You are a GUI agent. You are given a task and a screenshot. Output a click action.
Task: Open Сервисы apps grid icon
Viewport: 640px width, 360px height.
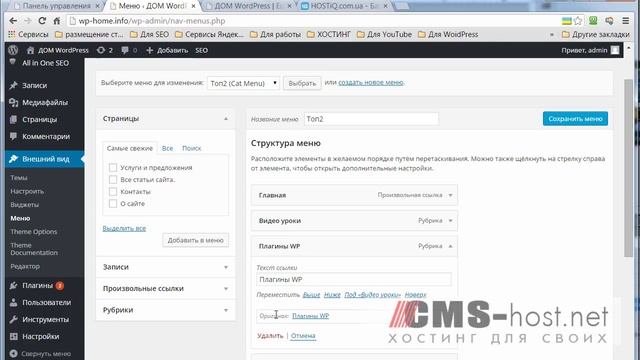pos(11,34)
